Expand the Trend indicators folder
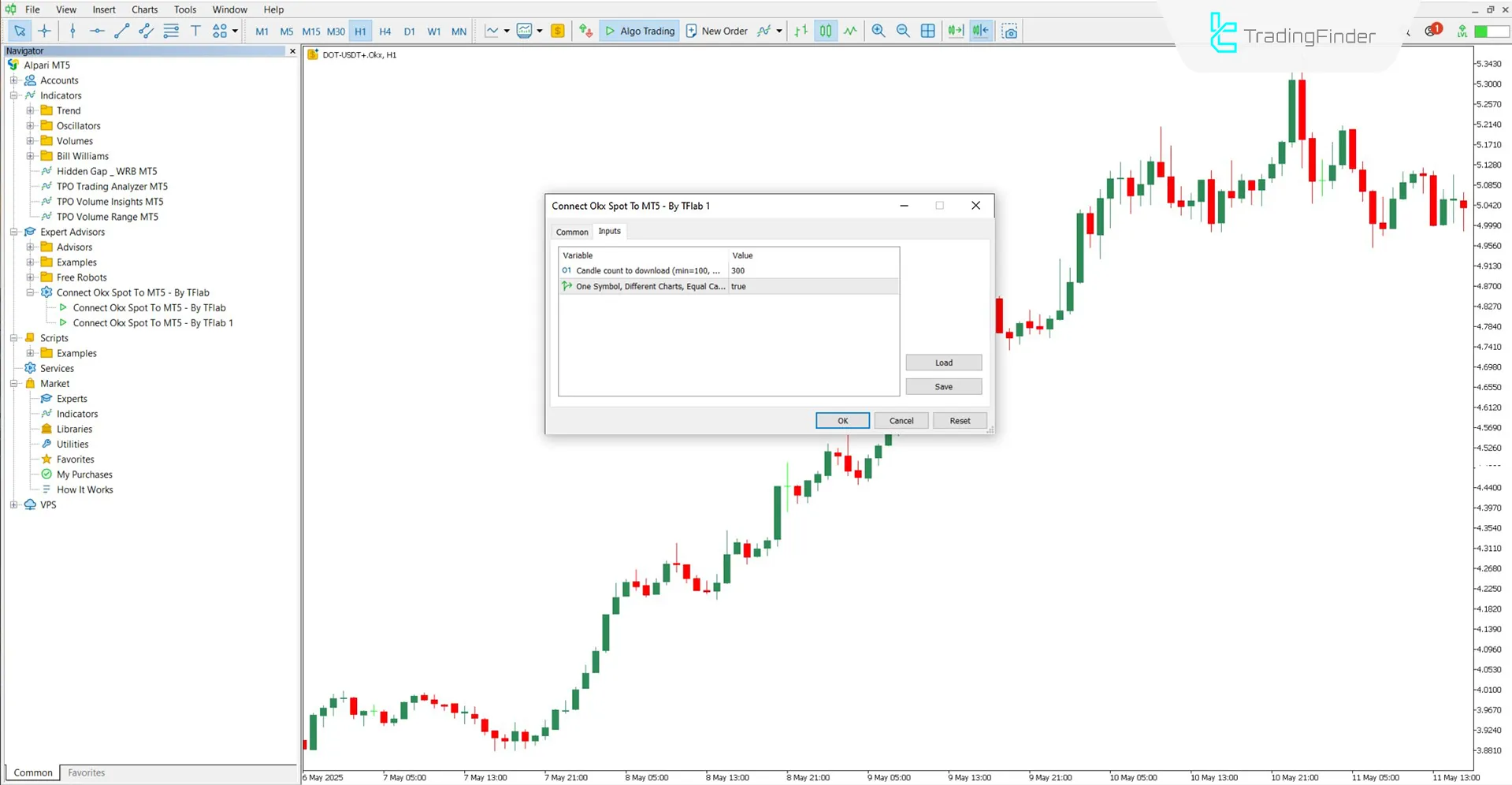The image size is (1512, 785). pyautogui.click(x=30, y=110)
